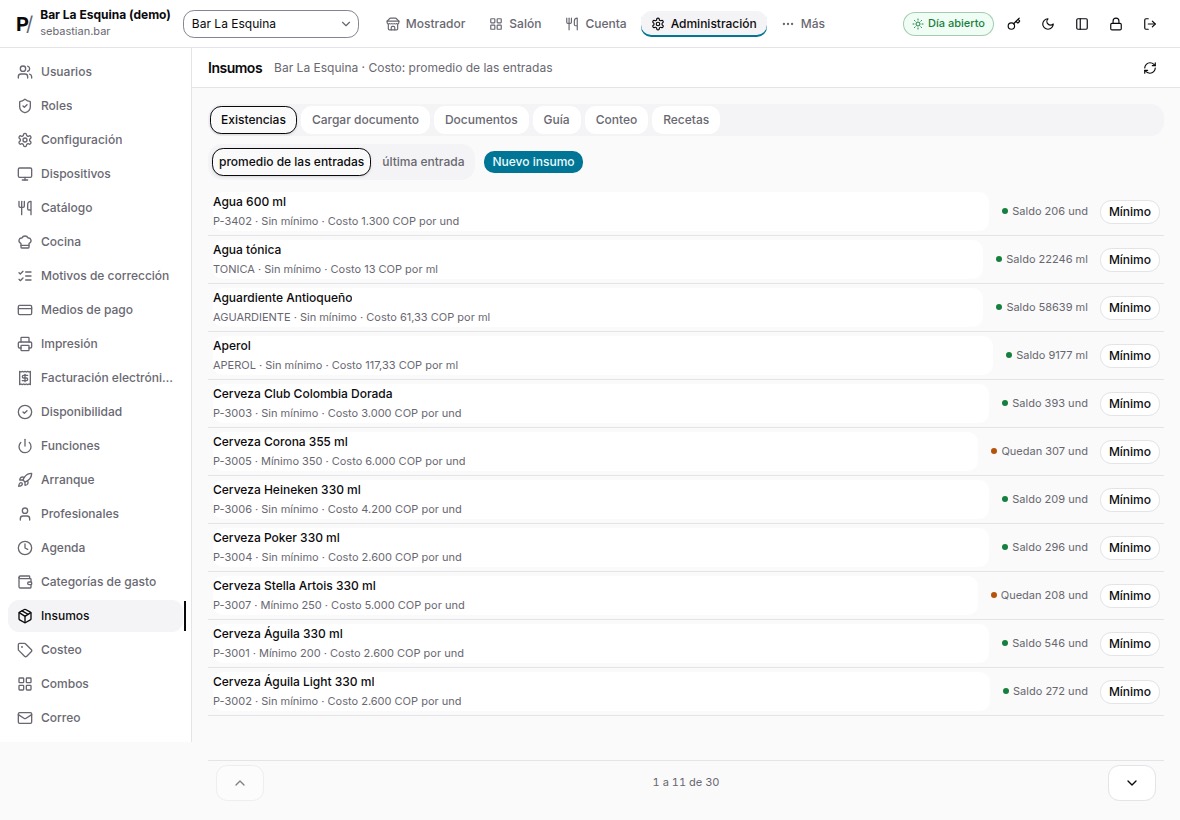Go to next page with down chevron
The height and width of the screenshot is (820, 1180).
(1132, 783)
